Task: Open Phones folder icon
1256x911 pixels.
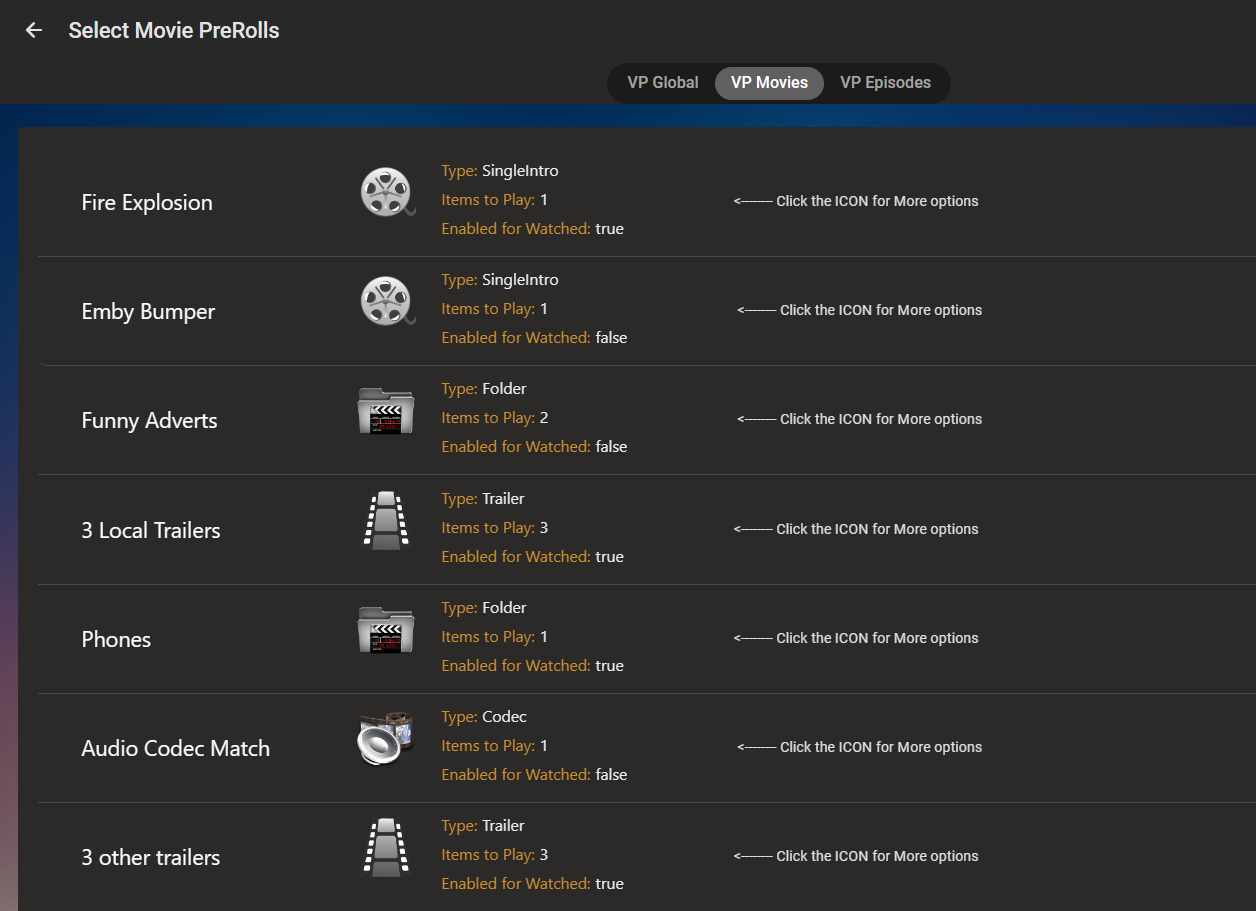Action: [386, 629]
